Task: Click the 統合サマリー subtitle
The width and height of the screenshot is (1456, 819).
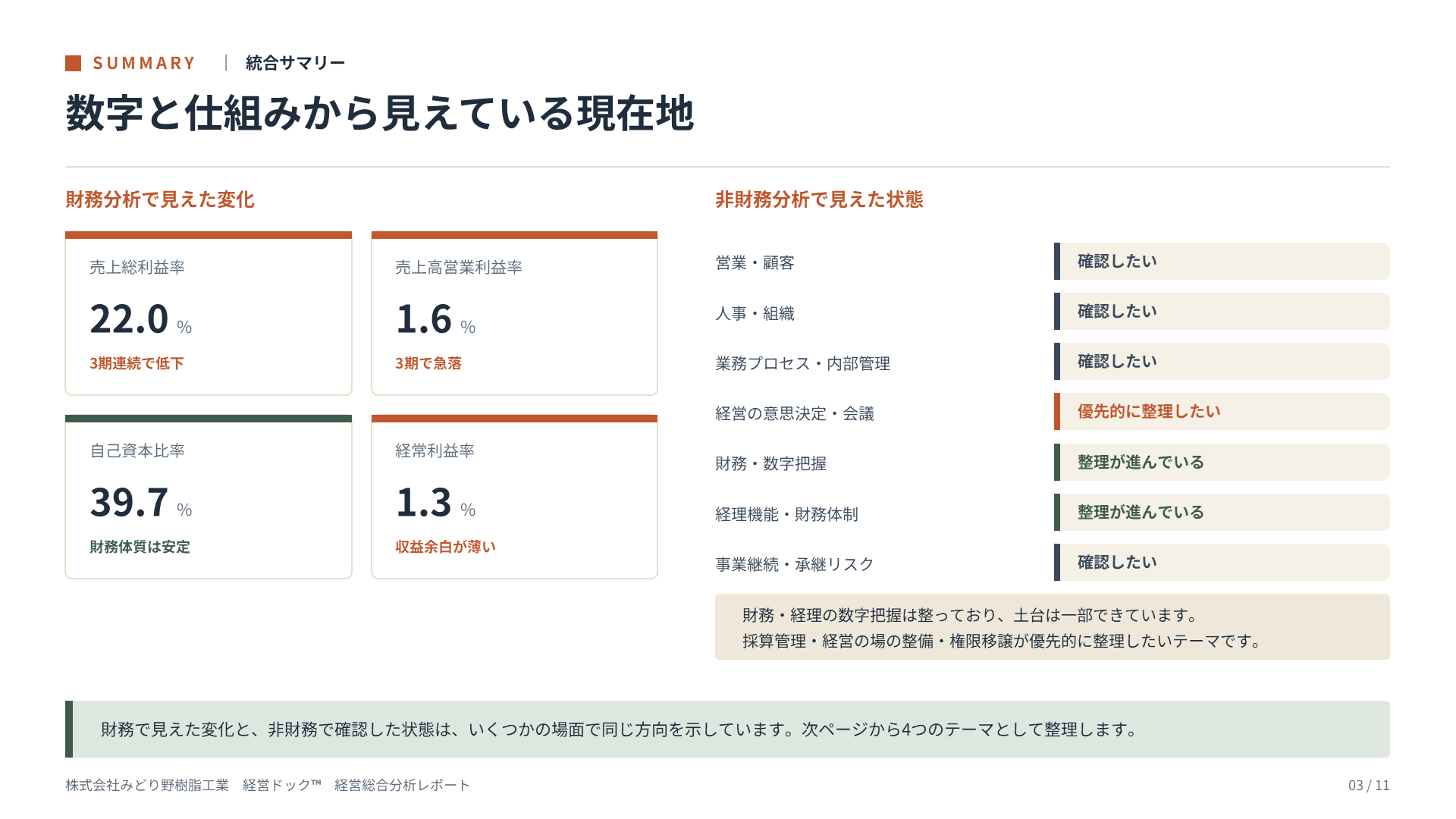Action: 296,63
